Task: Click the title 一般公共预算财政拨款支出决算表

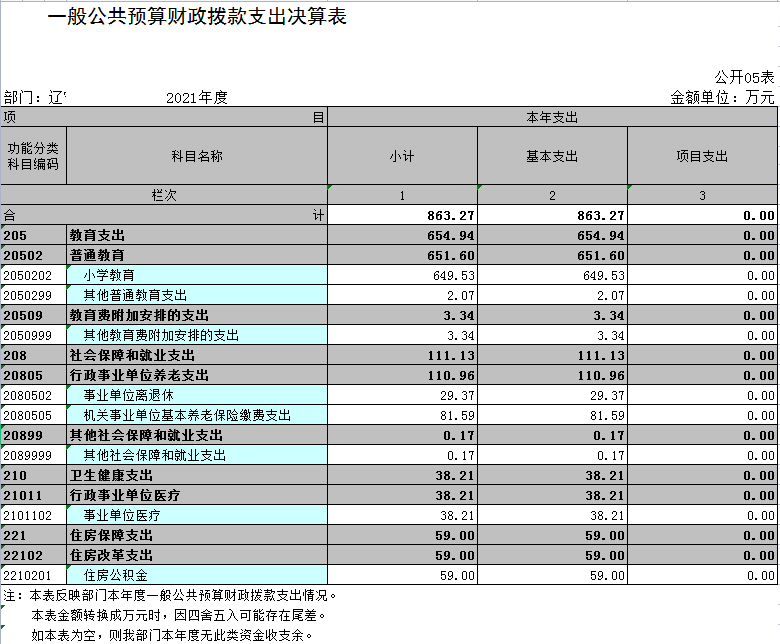Action: point(197,17)
